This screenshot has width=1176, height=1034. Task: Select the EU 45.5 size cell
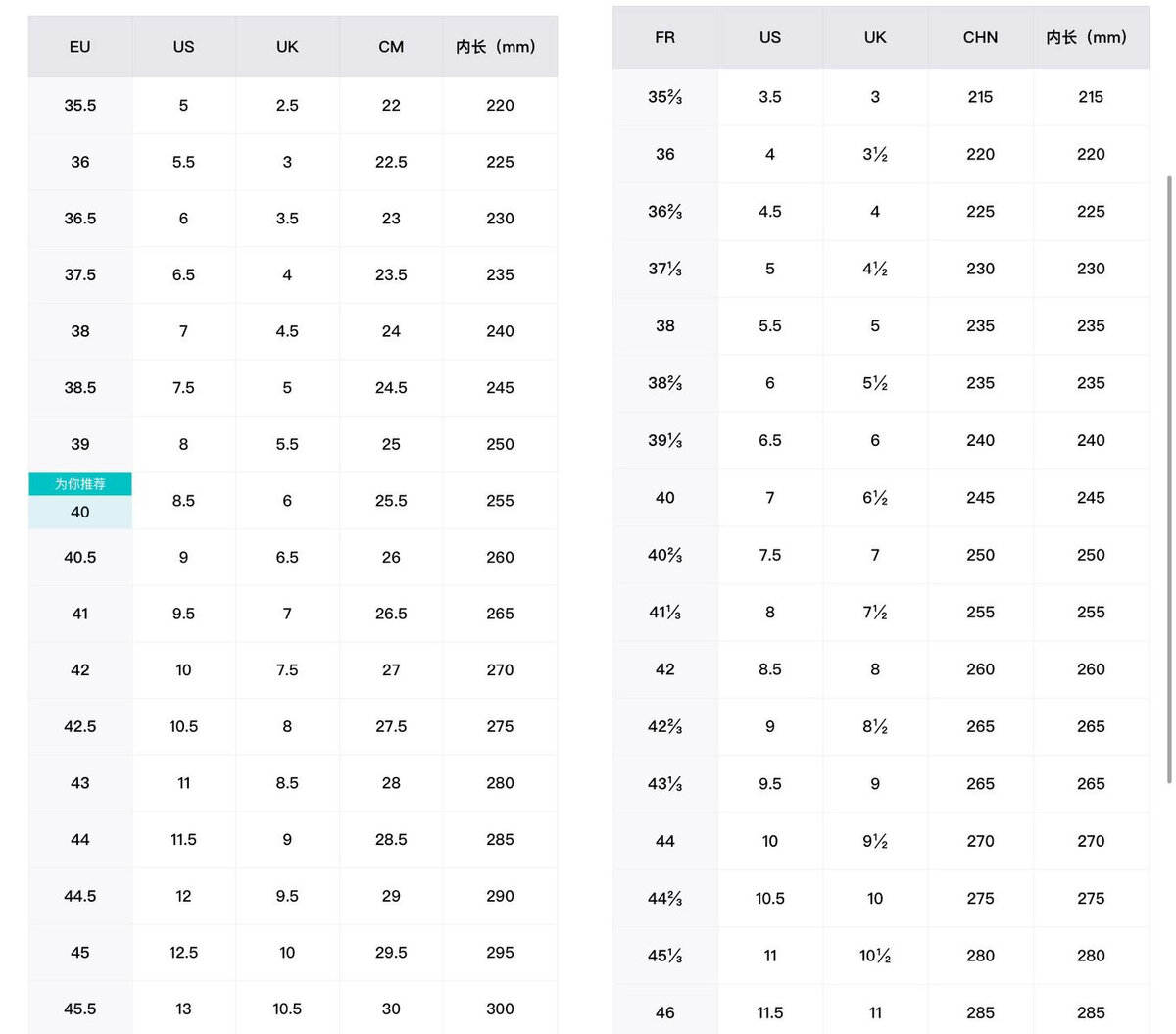(x=80, y=1009)
